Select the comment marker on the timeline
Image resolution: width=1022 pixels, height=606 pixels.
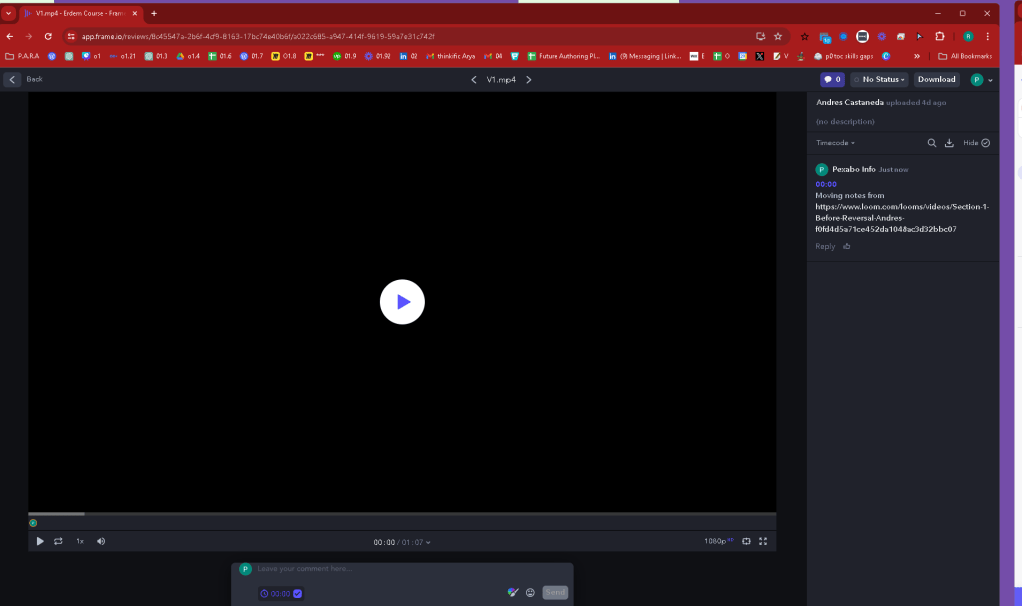[33, 523]
